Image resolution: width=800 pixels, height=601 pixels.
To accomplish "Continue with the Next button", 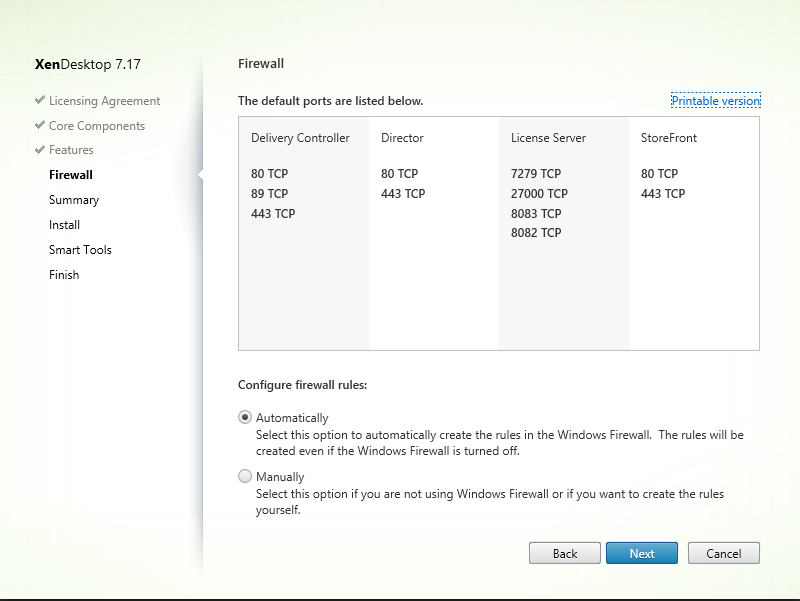I will 642,553.
